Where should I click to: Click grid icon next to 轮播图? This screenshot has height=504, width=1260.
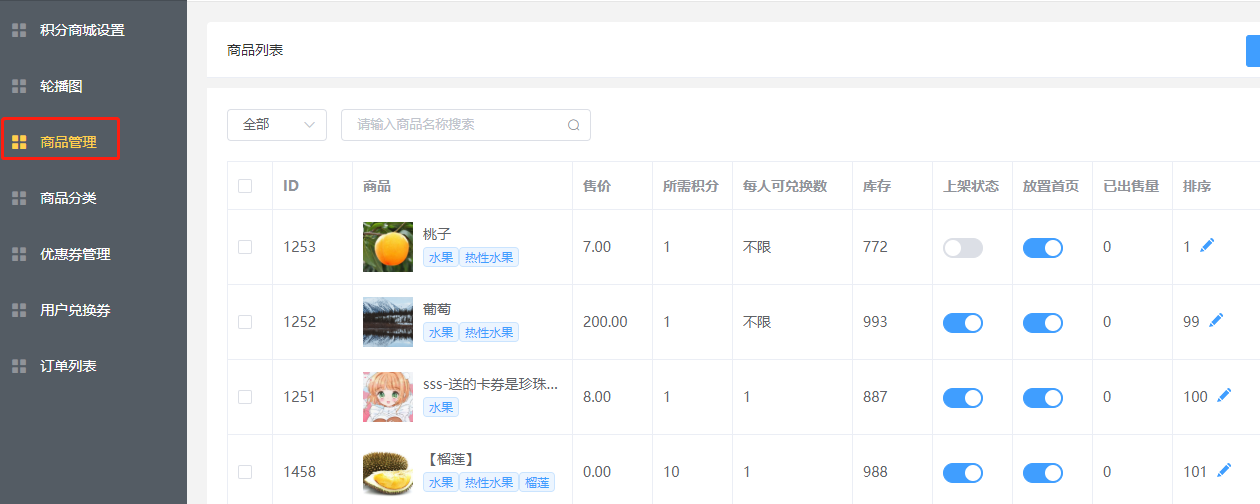(18, 86)
